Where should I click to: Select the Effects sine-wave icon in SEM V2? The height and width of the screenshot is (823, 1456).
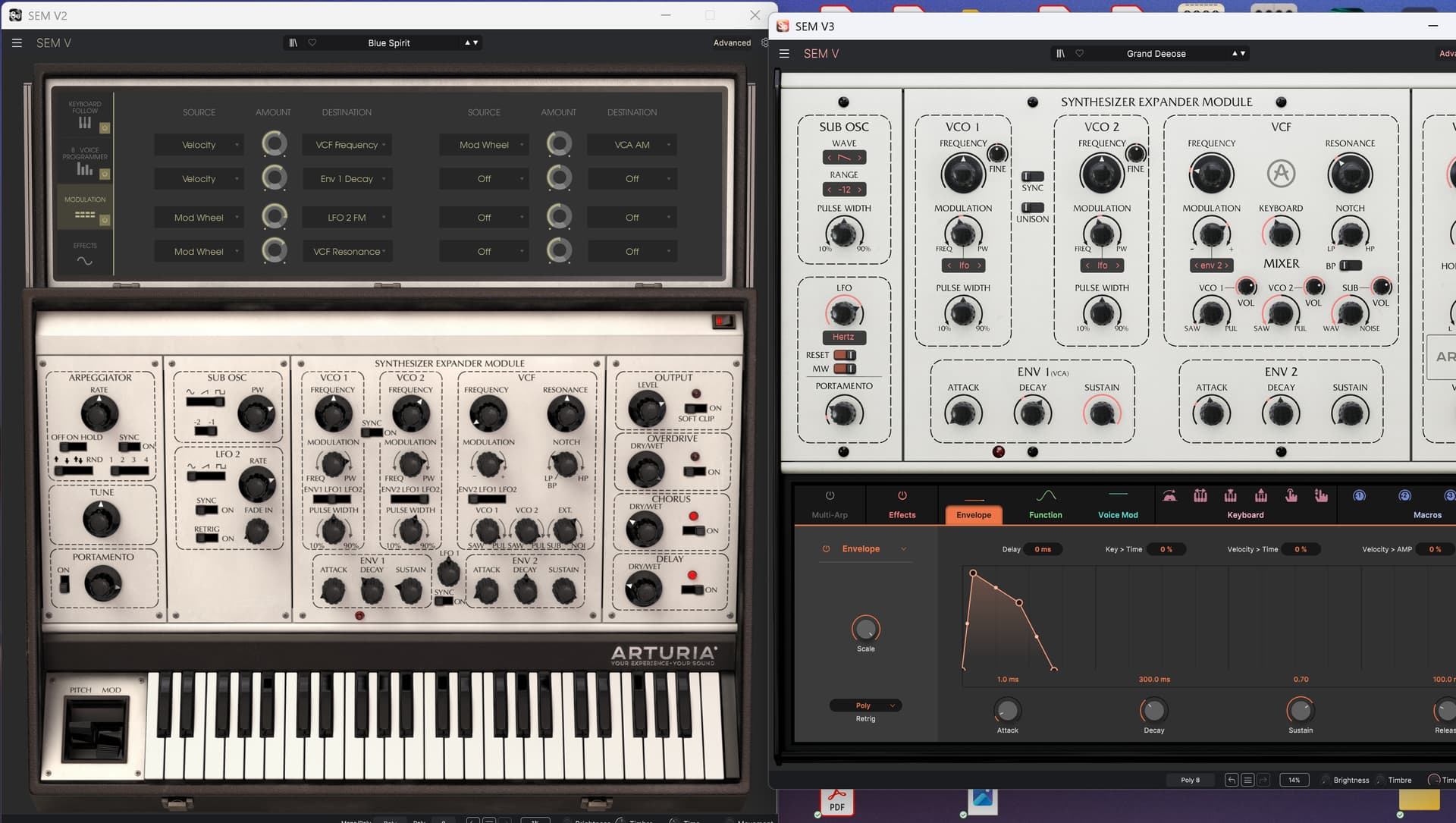click(85, 261)
